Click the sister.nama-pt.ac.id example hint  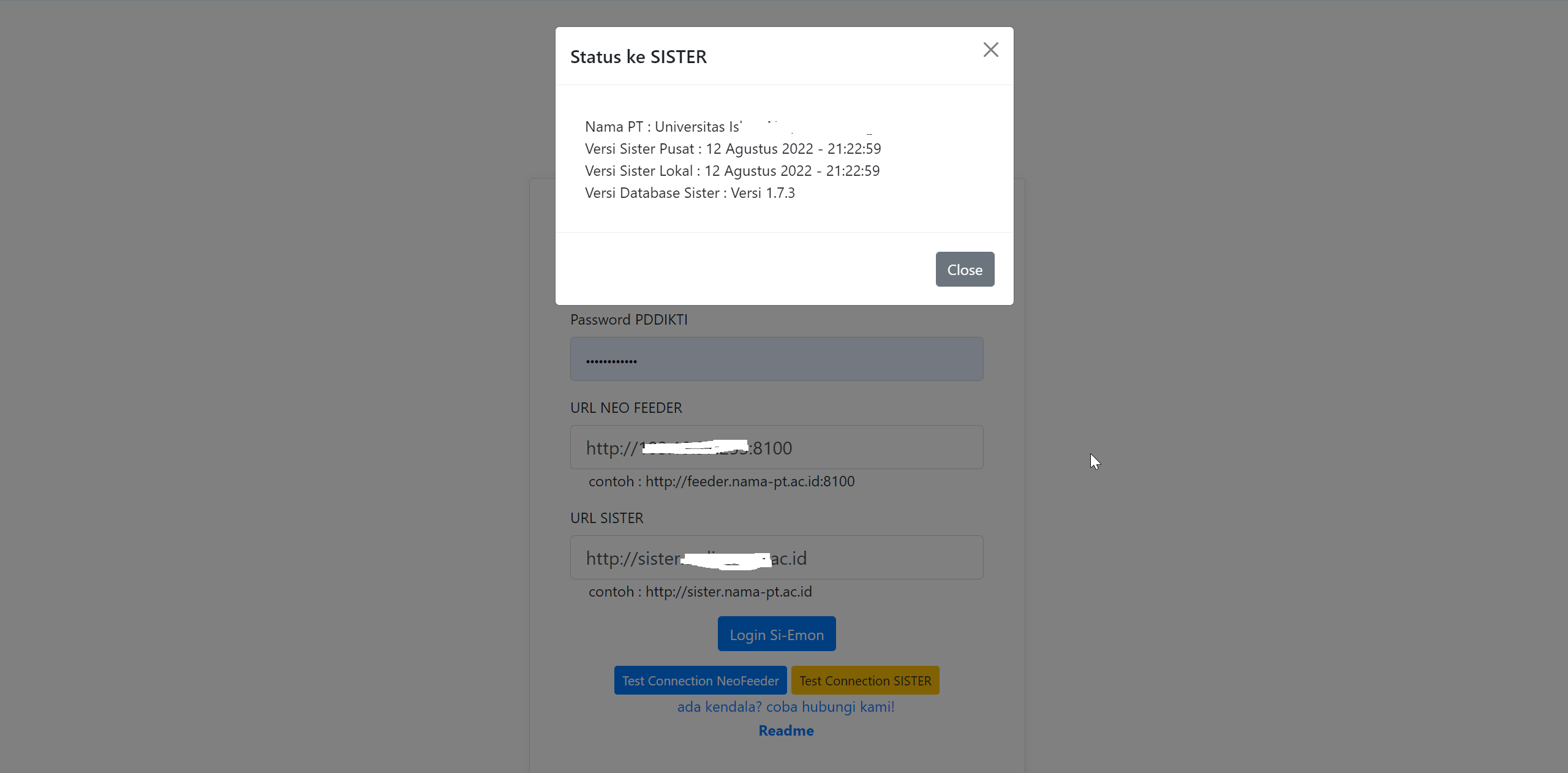click(x=728, y=592)
